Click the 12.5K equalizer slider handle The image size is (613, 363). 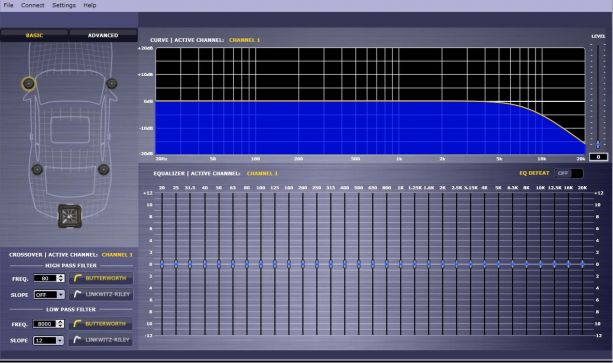[x=554, y=265]
